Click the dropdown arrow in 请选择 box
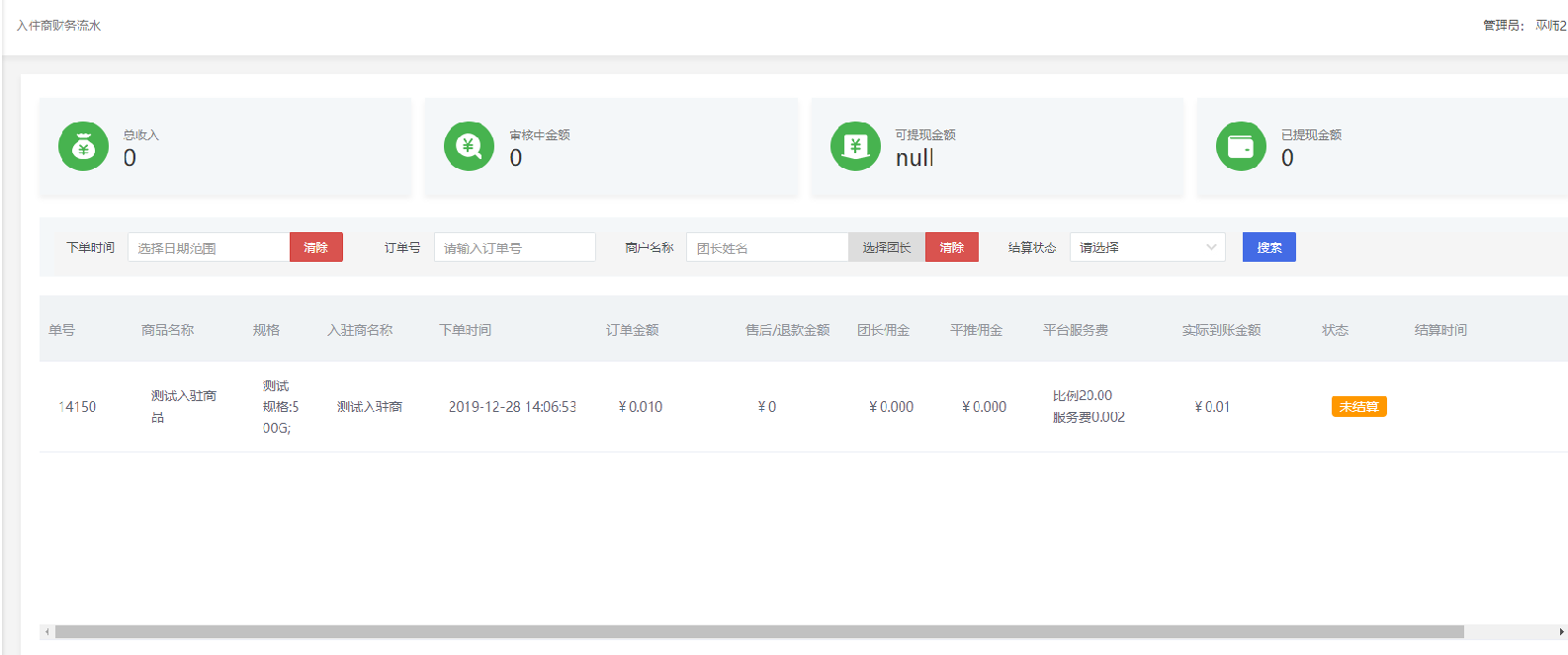The width and height of the screenshot is (1568, 655). [x=1211, y=247]
